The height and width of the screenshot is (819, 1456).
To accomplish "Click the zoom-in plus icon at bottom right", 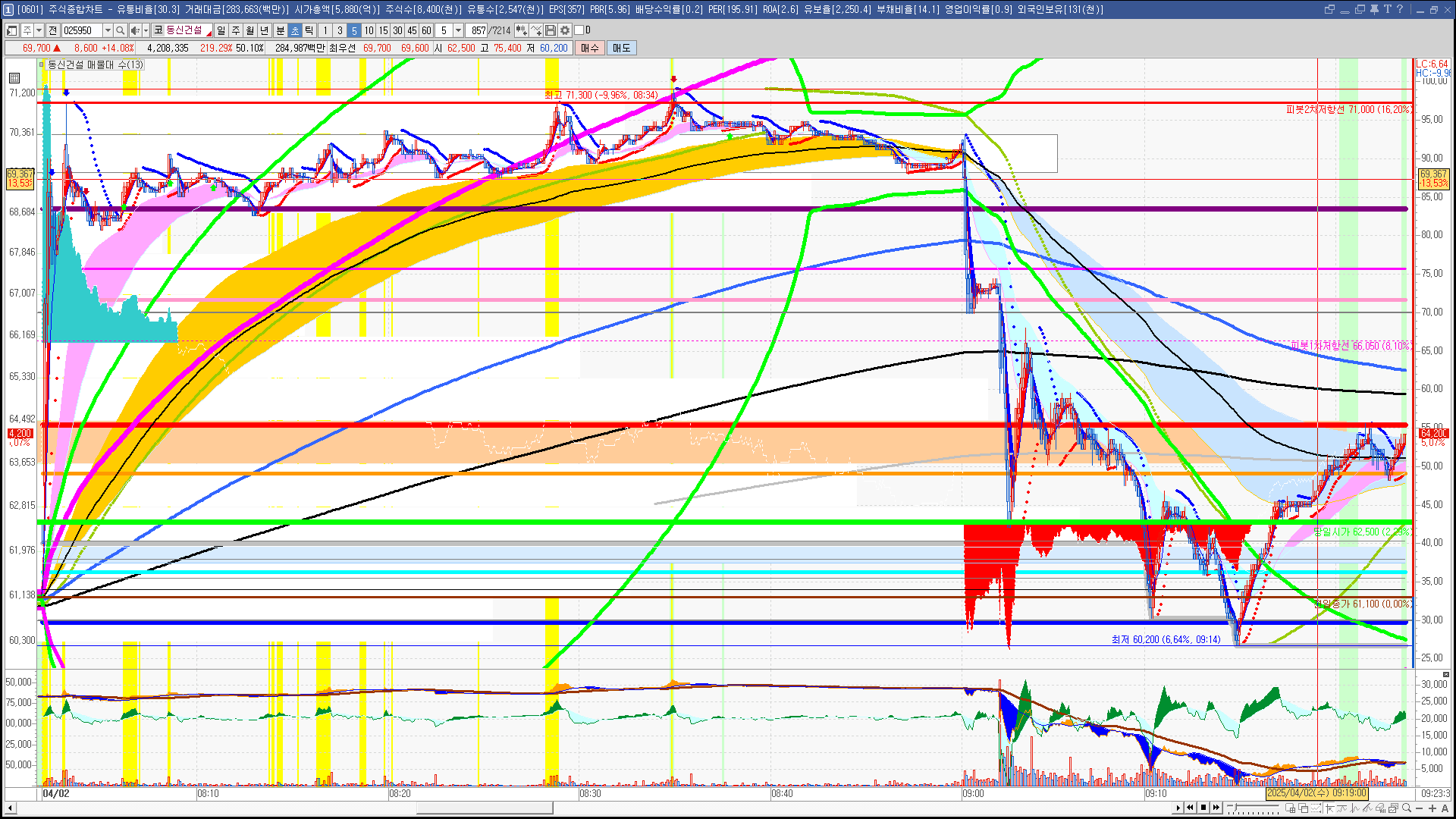I will (1432, 808).
